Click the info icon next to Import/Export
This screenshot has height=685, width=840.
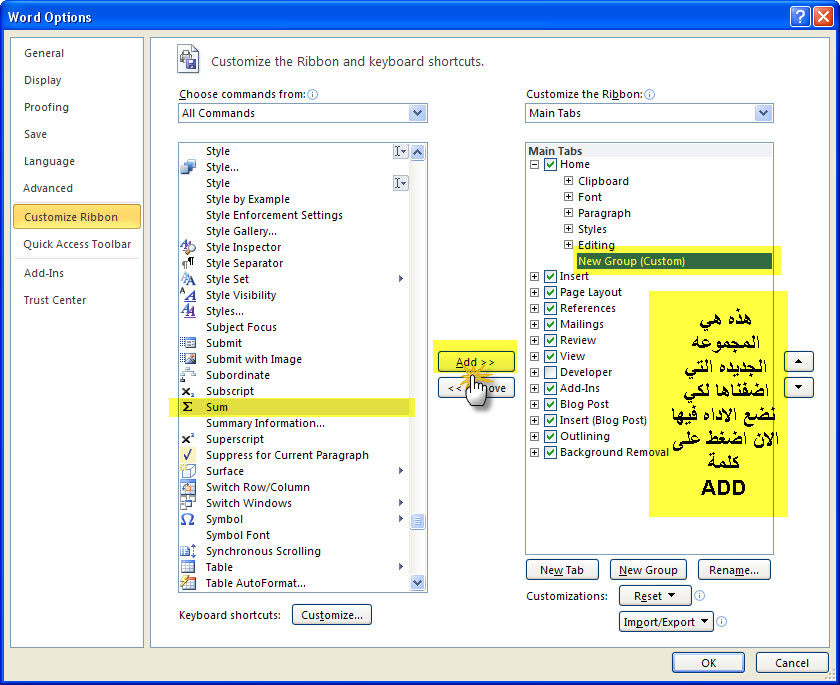click(722, 621)
